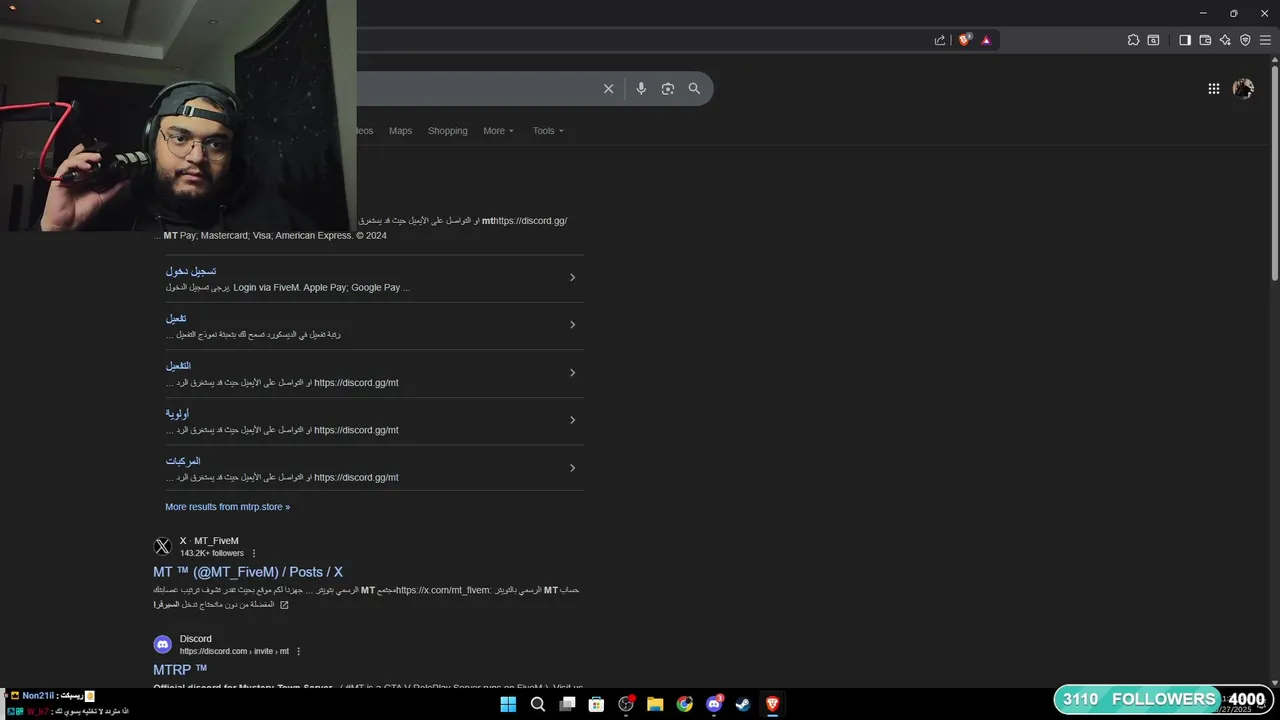Open File Explorer from taskbar
Screen dimensions: 1280x720
click(655, 704)
